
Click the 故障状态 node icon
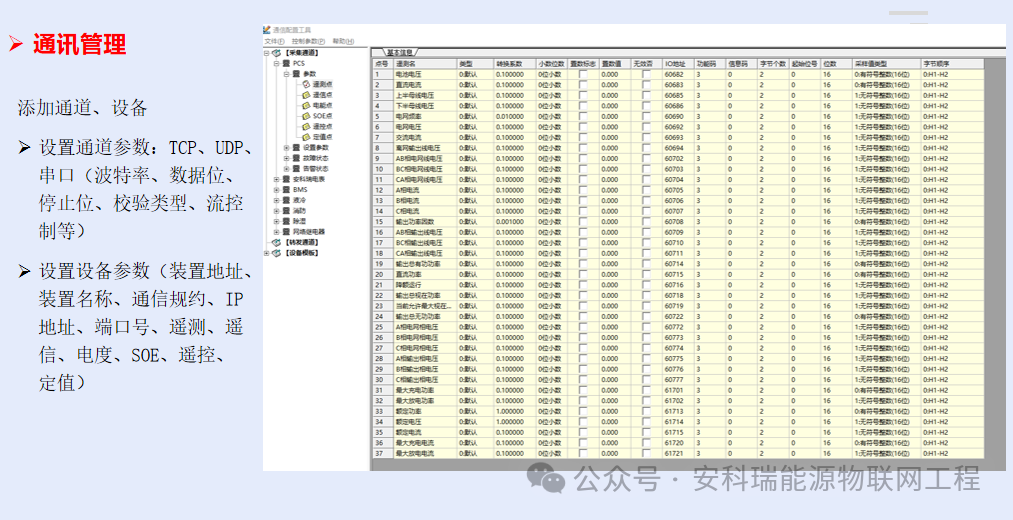(x=297, y=158)
